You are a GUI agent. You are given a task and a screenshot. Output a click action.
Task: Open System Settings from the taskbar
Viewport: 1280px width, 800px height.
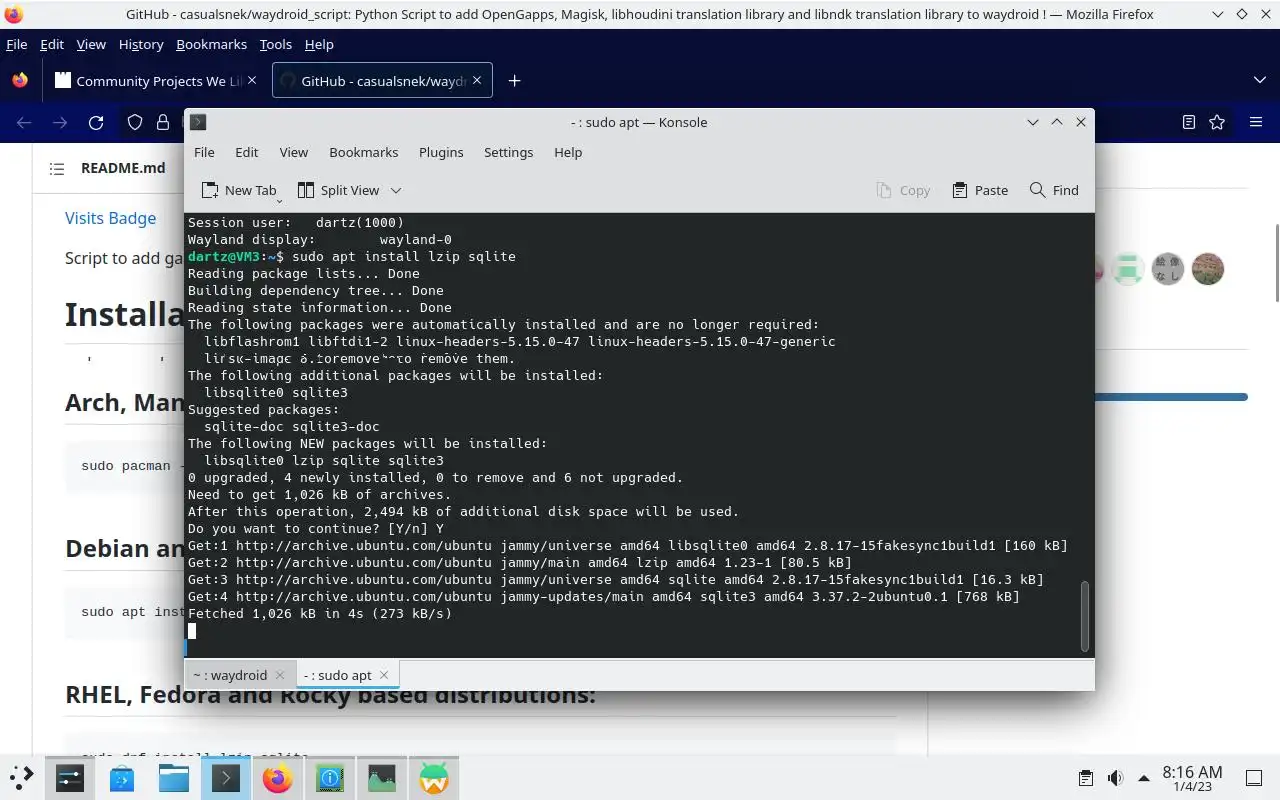click(x=70, y=778)
